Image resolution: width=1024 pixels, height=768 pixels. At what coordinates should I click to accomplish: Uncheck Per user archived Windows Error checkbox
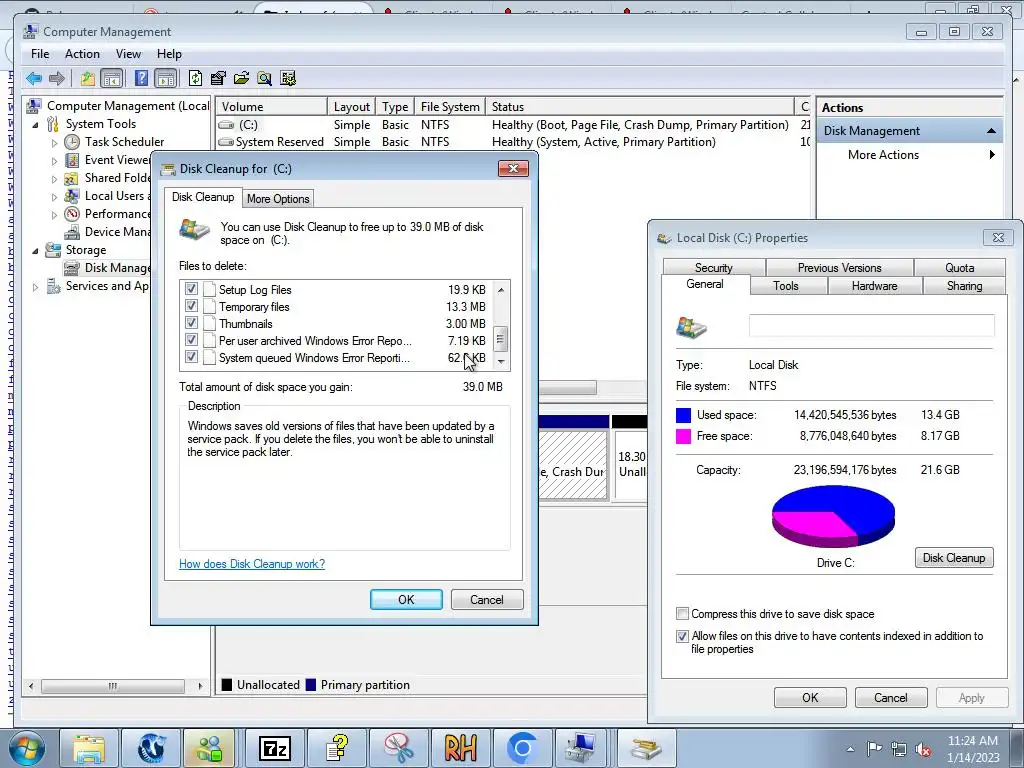coord(191,340)
